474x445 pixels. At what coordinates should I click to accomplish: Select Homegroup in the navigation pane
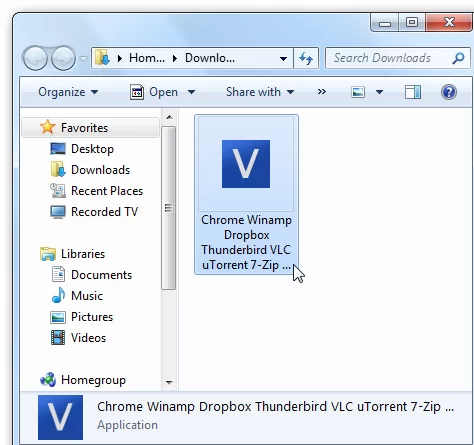point(93,380)
